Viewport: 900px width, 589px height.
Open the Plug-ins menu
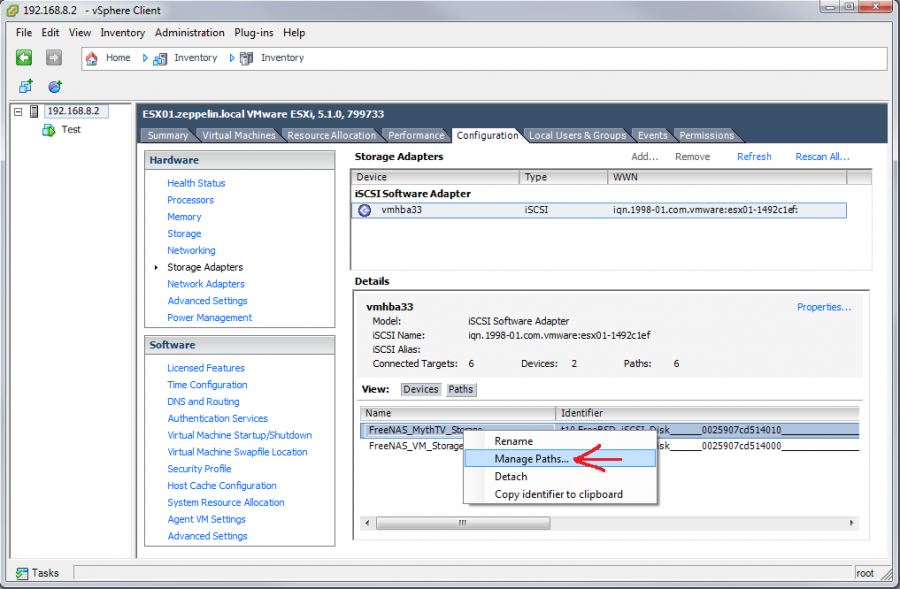254,33
